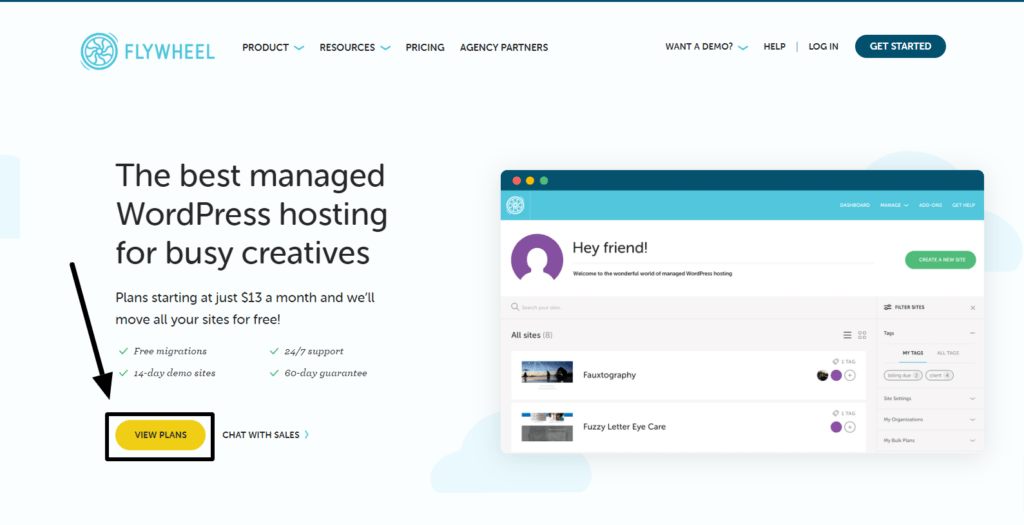This screenshot has height=525, width=1024.
Task: Click the Flywheel icon in the dashboard bar
Action: (x=515, y=205)
